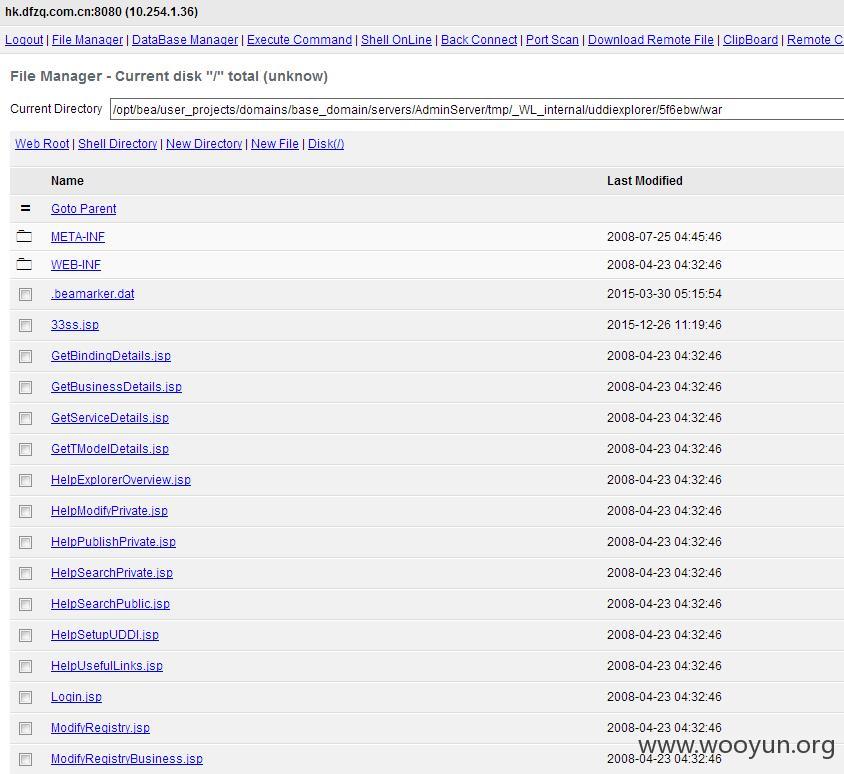Screen dimensions: 844x774
Task: Open file HelpSearchPublic.jsp
Action: coord(110,604)
